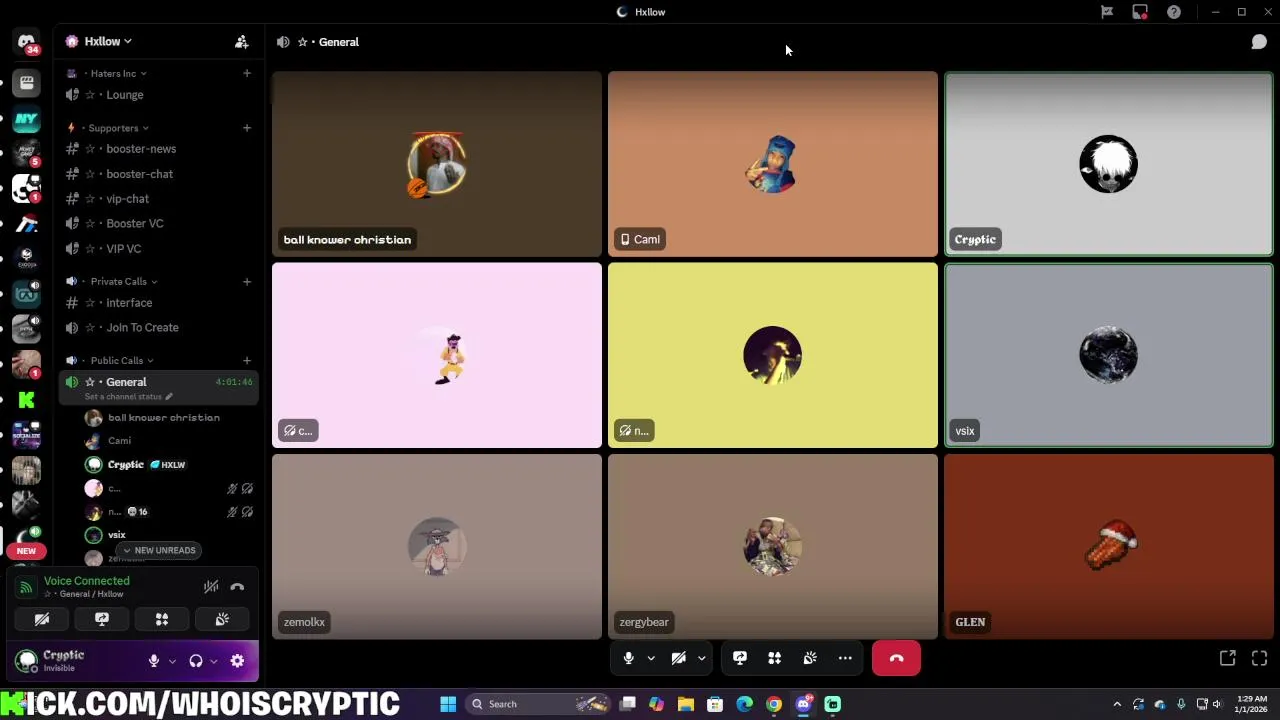Click Windows taskbar Search box
This screenshot has width=1280, height=720.
(x=540, y=704)
